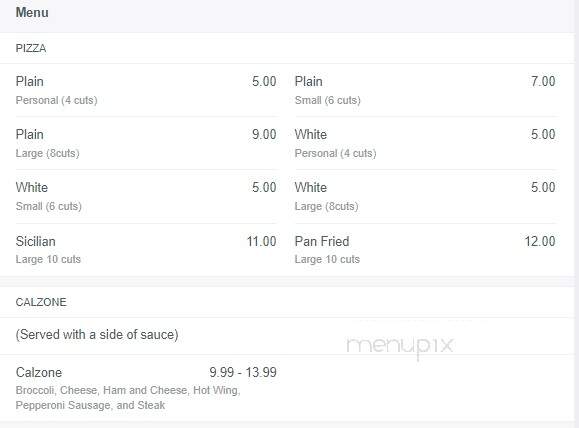Select White Personal (4 cuts) pizza
This screenshot has width=579, height=428.
coord(425,143)
